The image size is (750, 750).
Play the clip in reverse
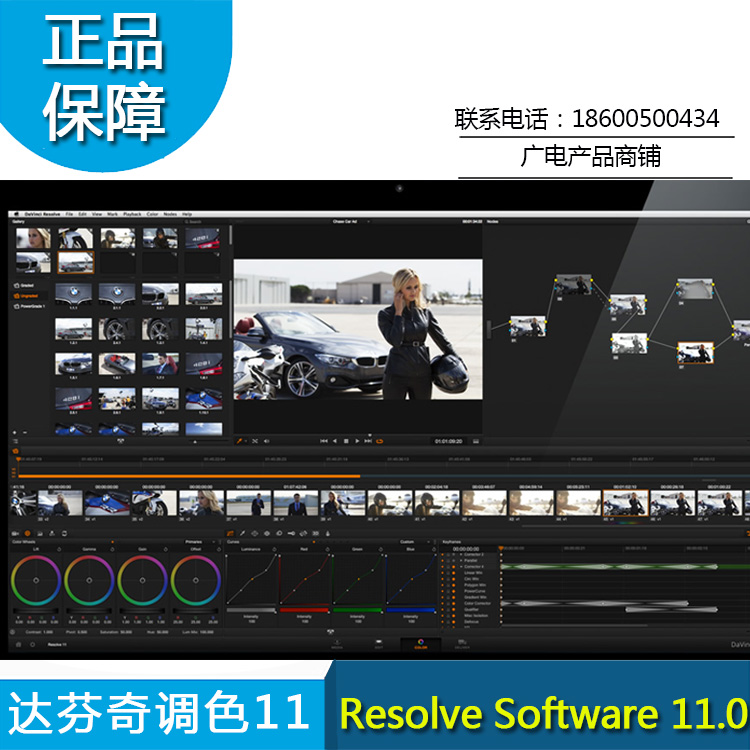pyautogui.click(x=335, y=441)
